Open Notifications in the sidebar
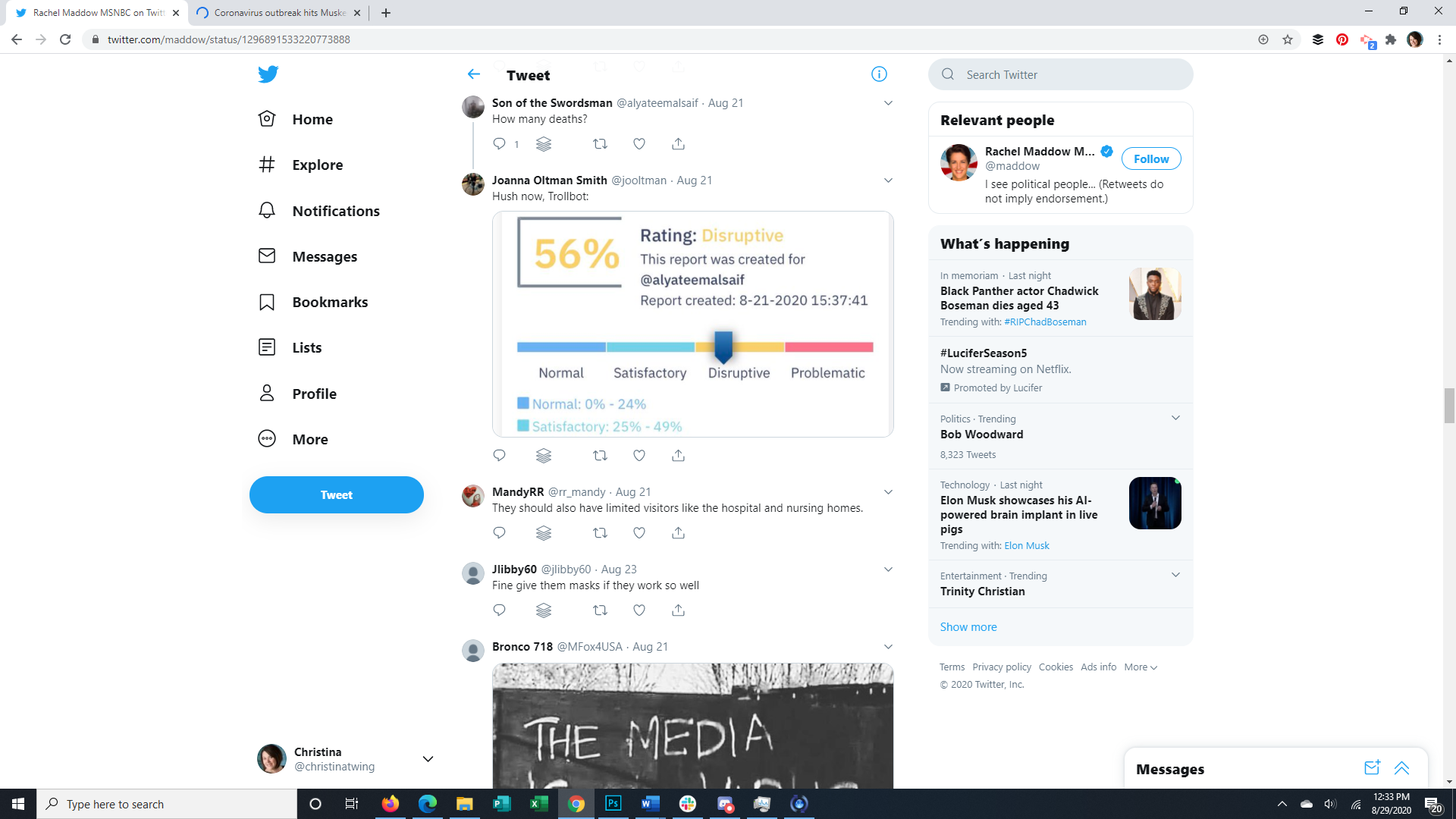 coord(335,211)
